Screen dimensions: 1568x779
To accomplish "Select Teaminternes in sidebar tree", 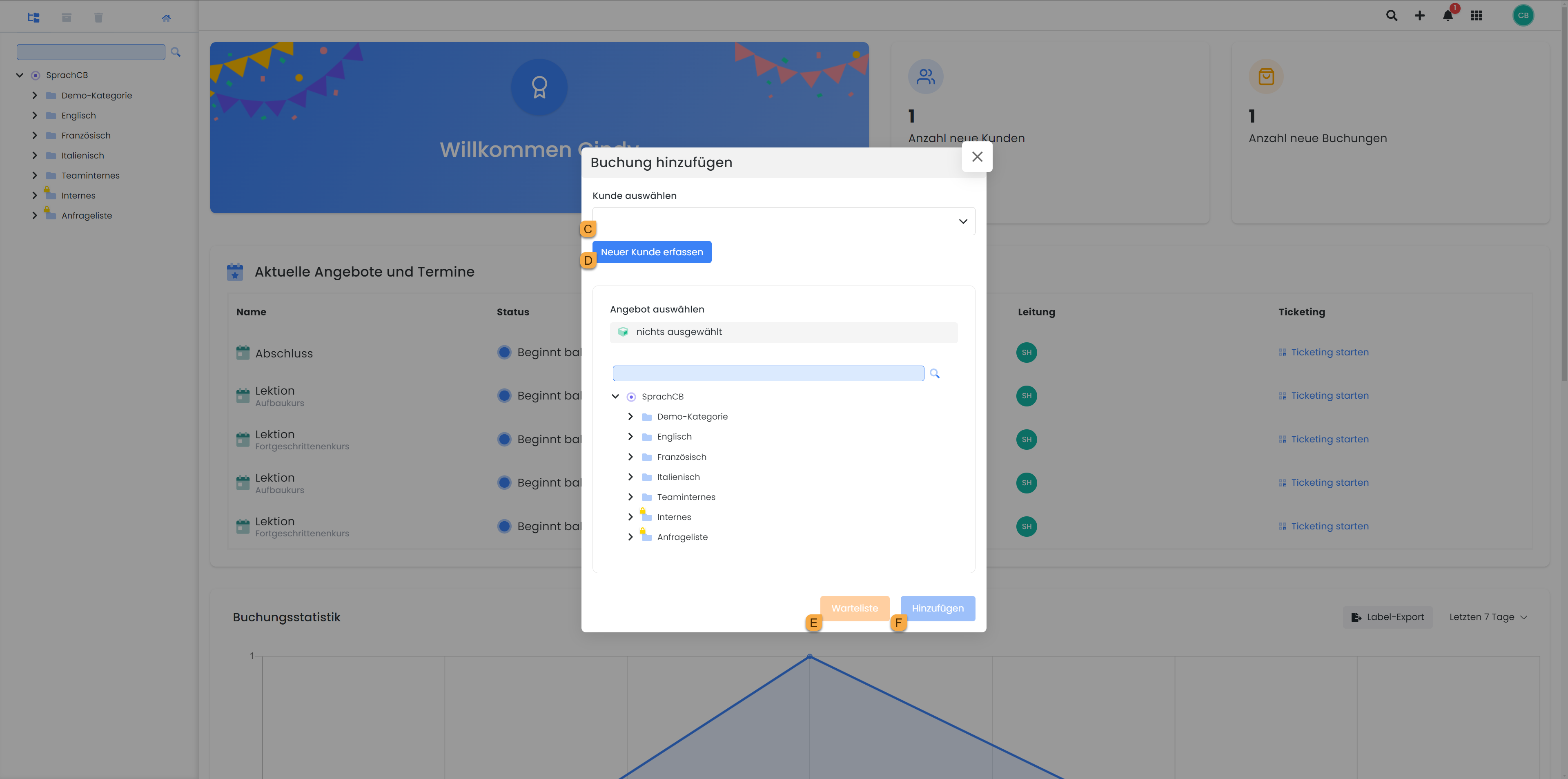I will (x=90, y=176).
